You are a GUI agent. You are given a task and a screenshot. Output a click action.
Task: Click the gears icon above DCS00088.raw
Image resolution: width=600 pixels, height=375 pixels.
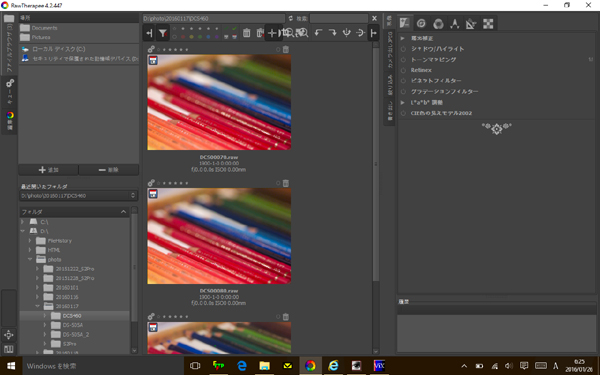[151, 183]
